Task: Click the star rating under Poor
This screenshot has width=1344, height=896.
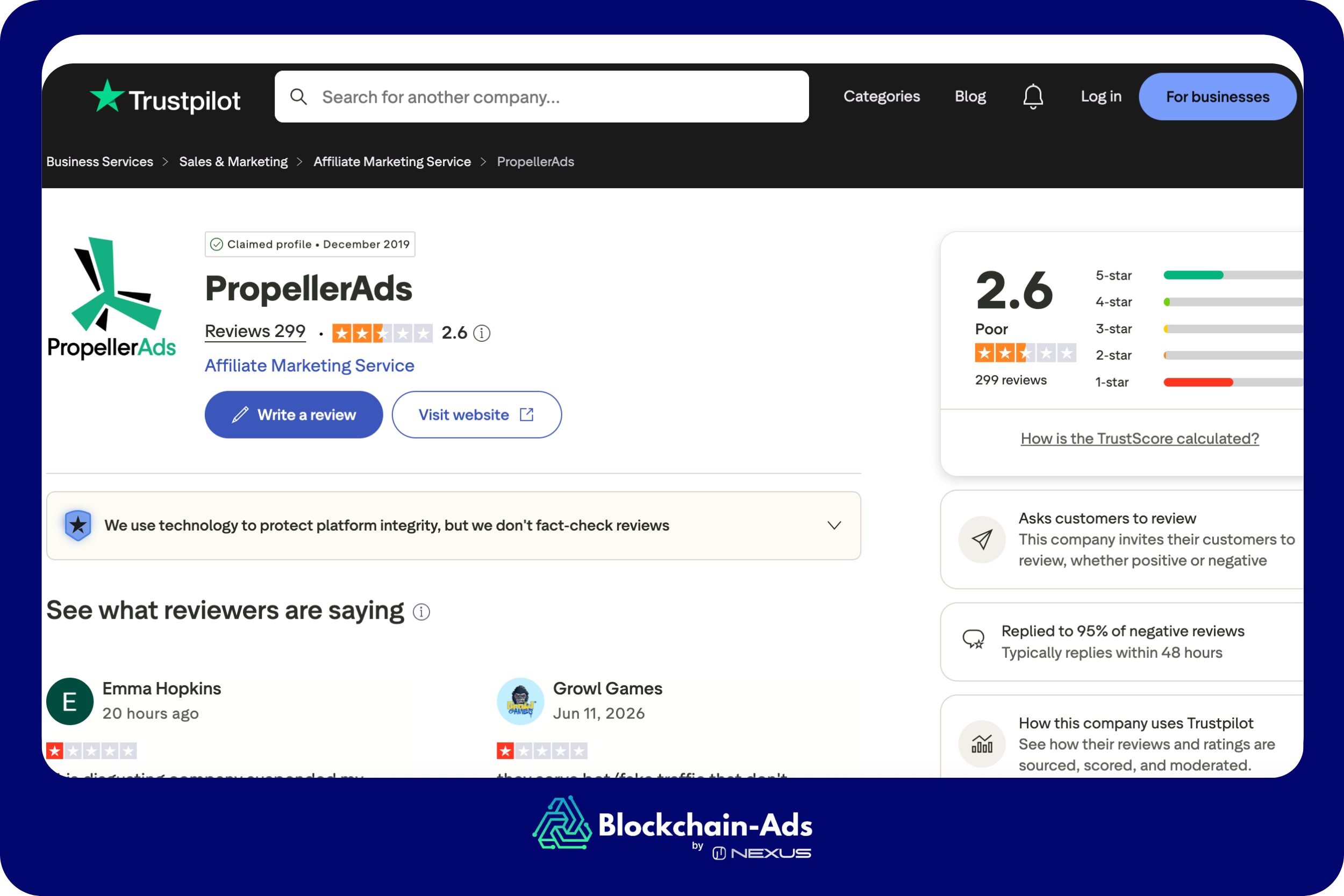Action: click(x=1025, y=353)
